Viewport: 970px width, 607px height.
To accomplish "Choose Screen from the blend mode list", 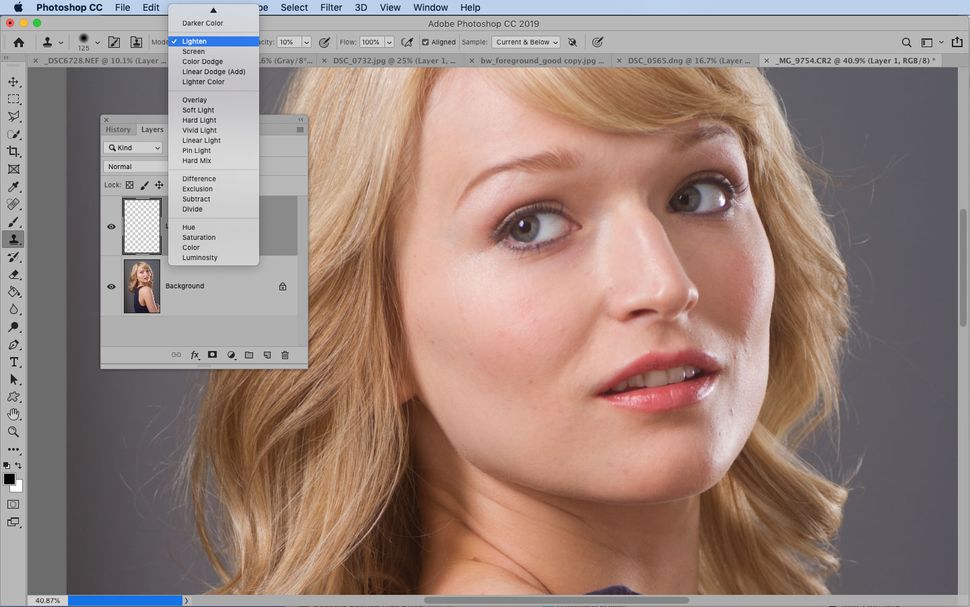I will tap(193, 51).
